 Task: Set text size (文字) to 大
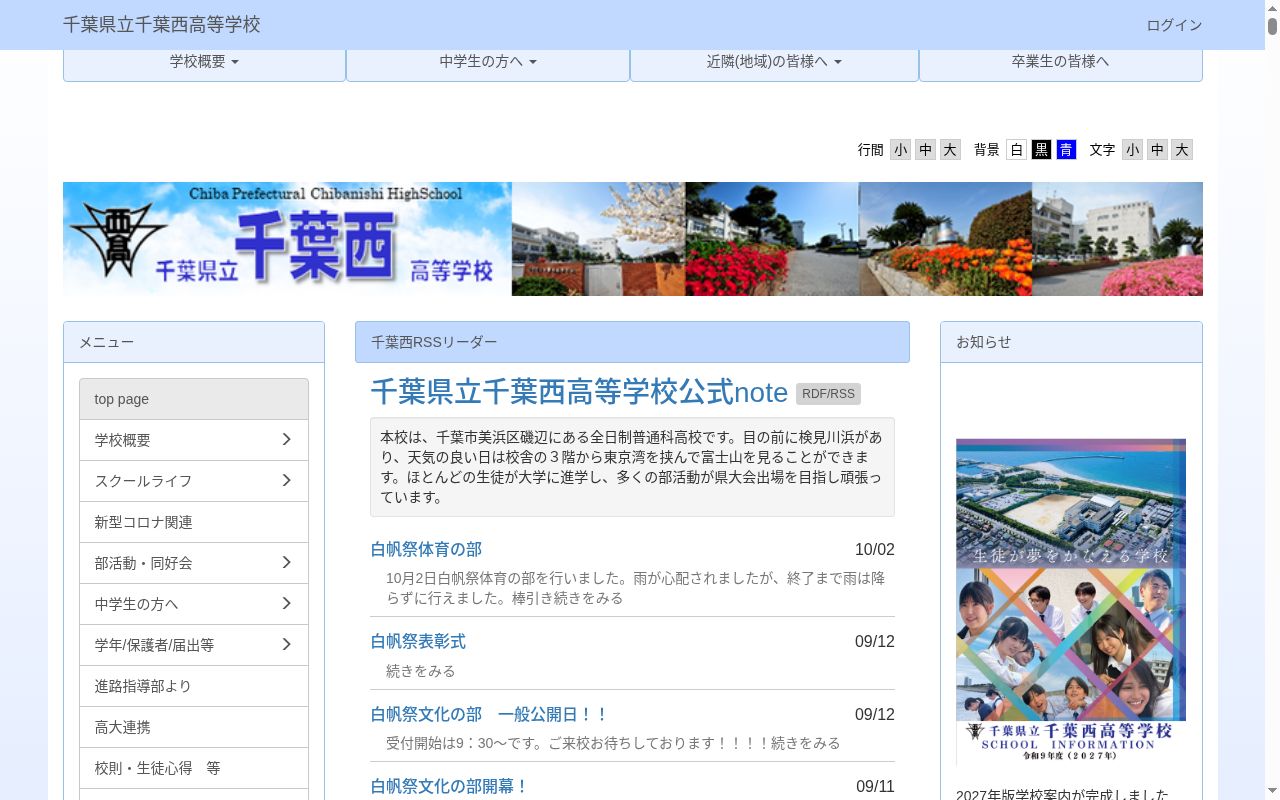pos(1182,150)
